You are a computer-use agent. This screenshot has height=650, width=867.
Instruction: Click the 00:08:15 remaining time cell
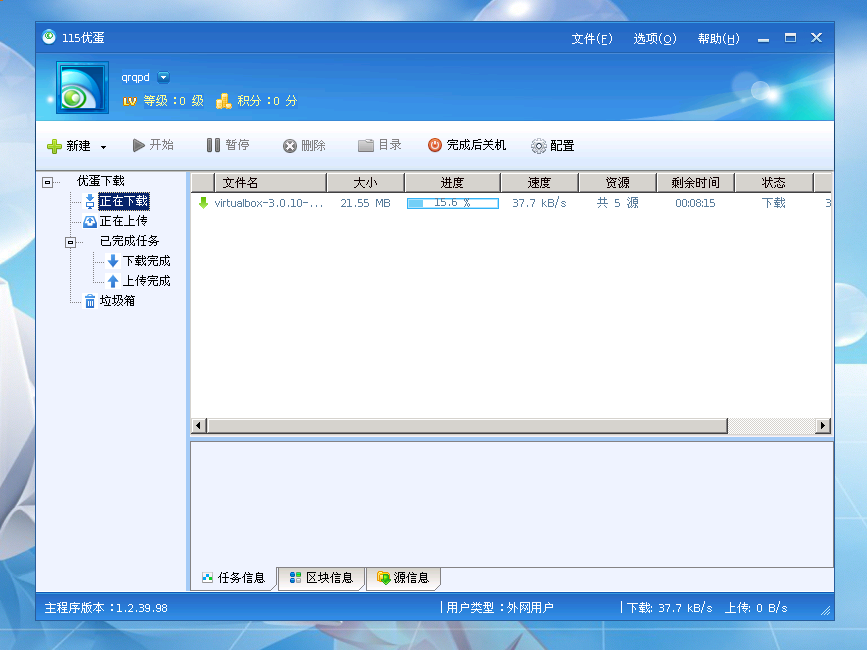tap(696, 203)
